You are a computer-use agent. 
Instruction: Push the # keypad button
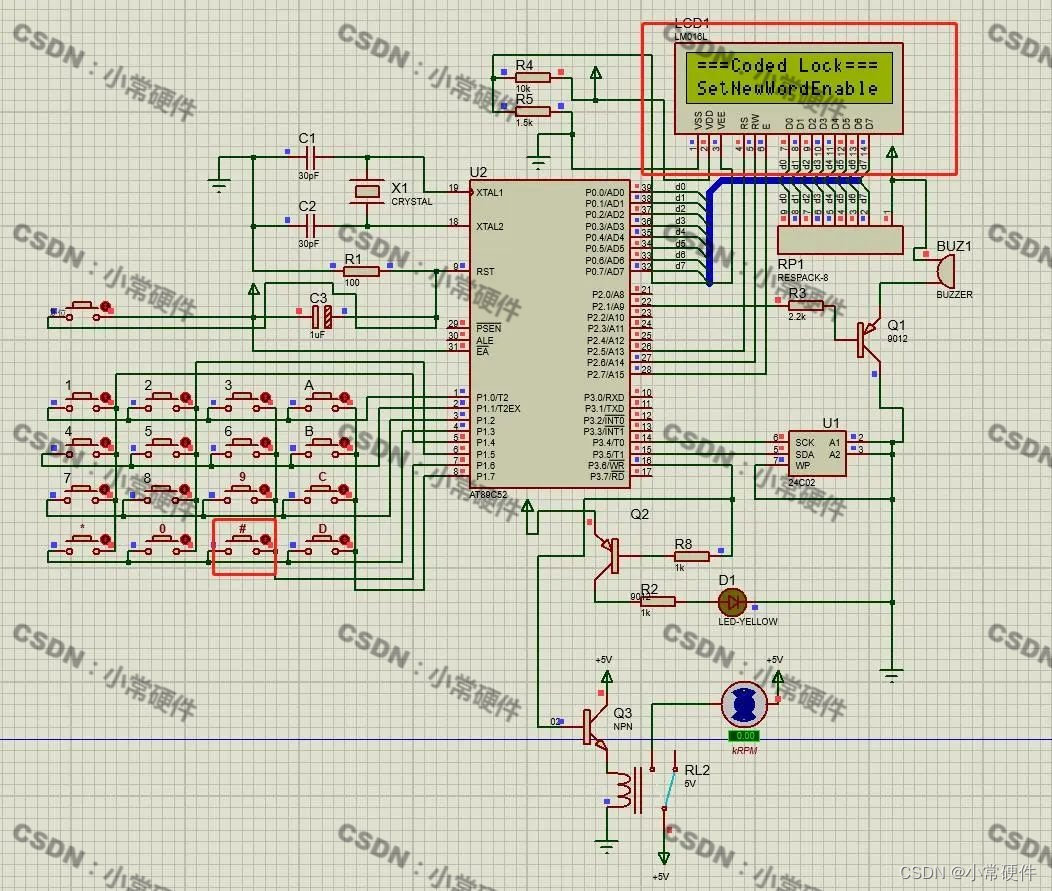pyautogui.click(x=243, y=543)
